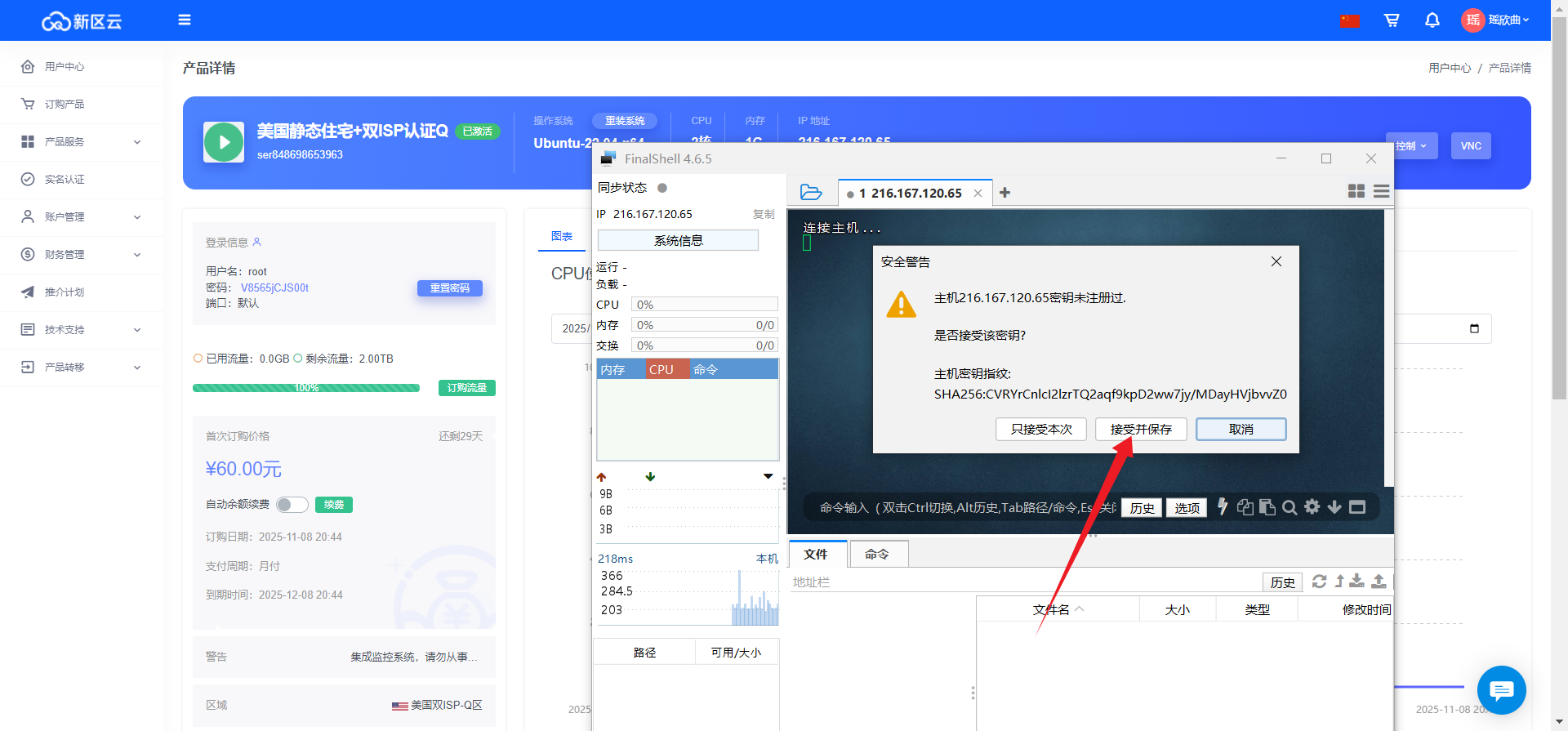Click the traffic usage progress bar

(x=306, y=388)
